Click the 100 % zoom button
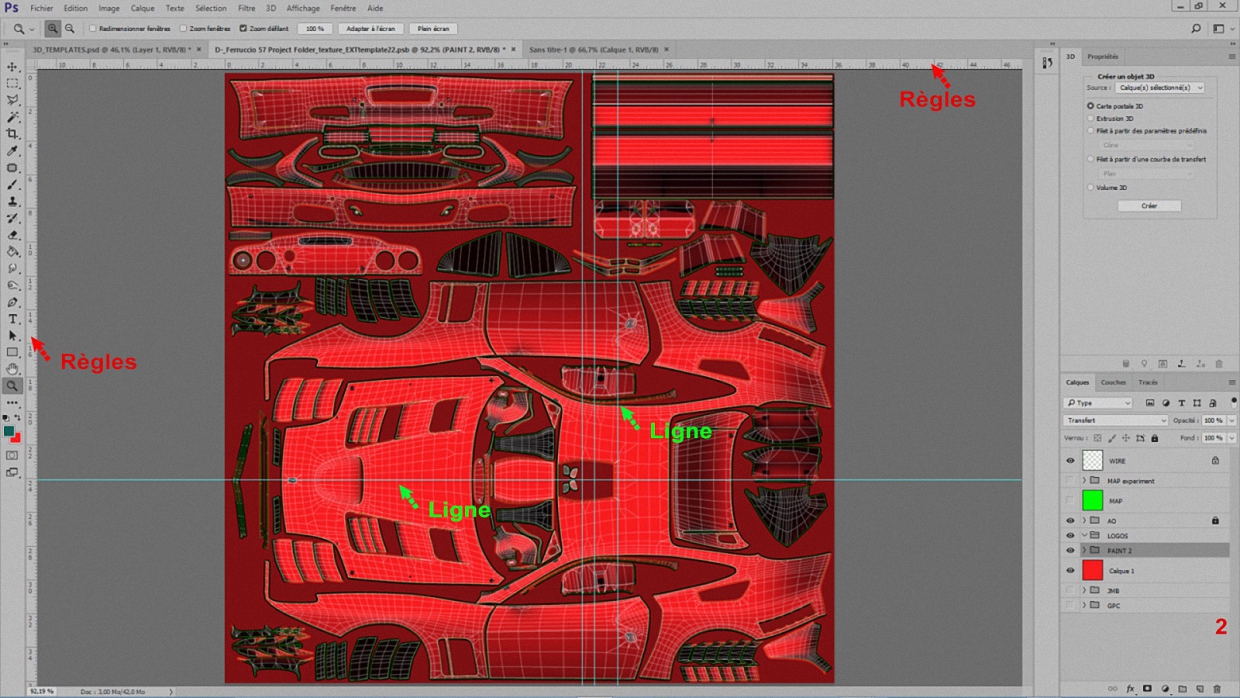The image size is (1240, 698). point(315,29)
